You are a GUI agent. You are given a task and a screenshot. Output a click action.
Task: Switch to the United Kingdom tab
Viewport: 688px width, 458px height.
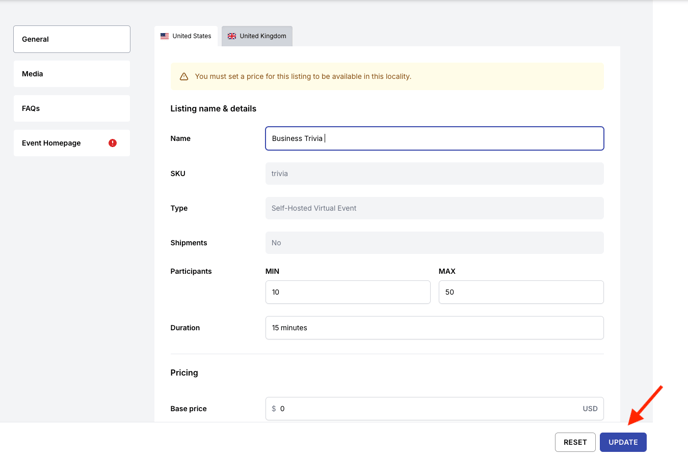click(257, 36)
